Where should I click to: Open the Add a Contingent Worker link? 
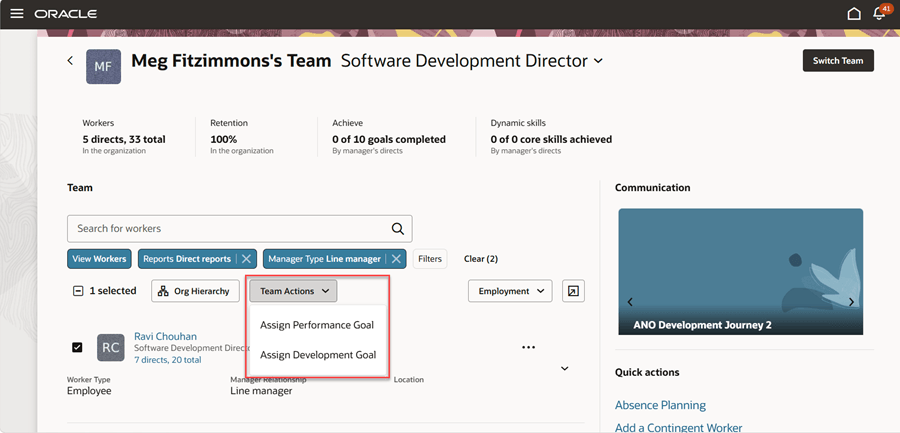(x=678, y=427)
